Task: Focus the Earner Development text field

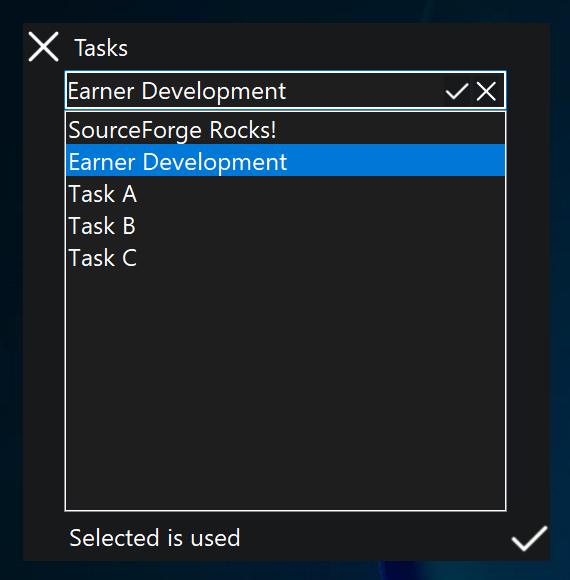Action: (x=255, y=91)
